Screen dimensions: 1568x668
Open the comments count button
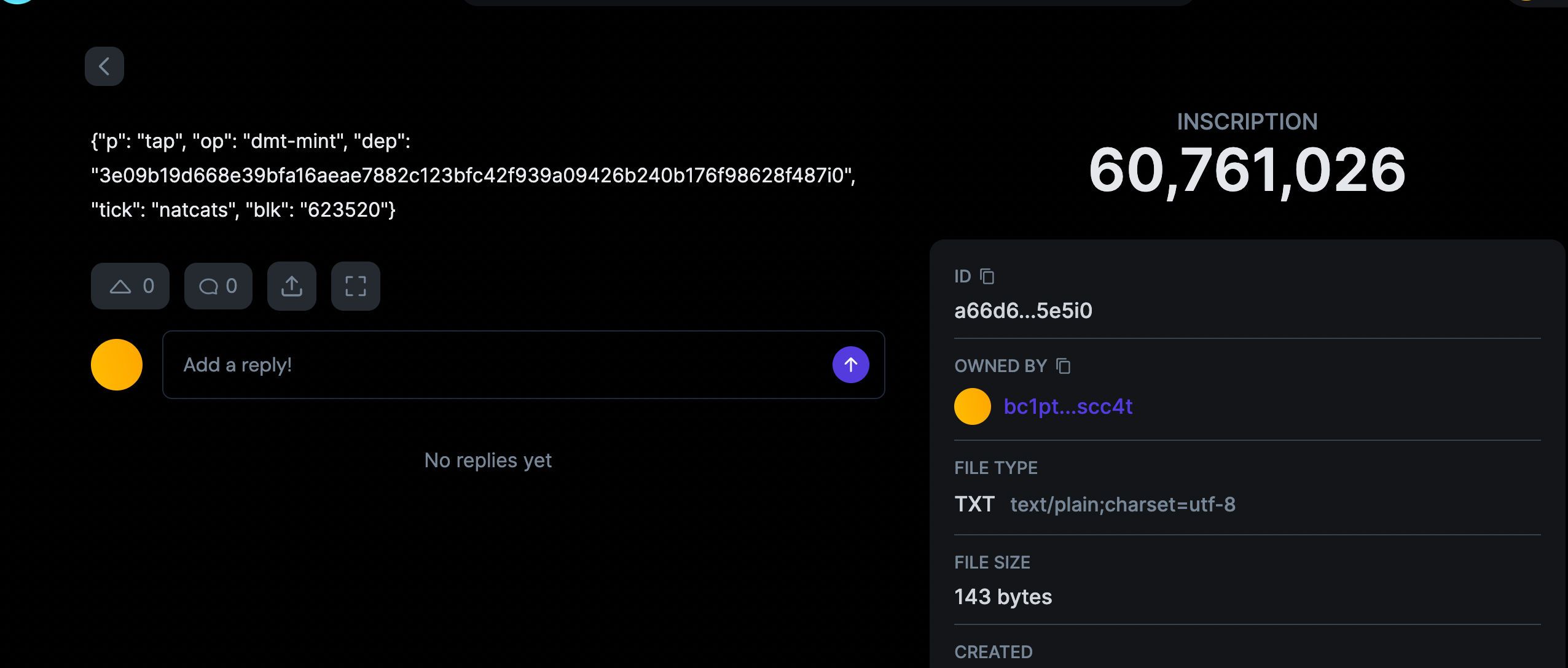pos(218,286)
